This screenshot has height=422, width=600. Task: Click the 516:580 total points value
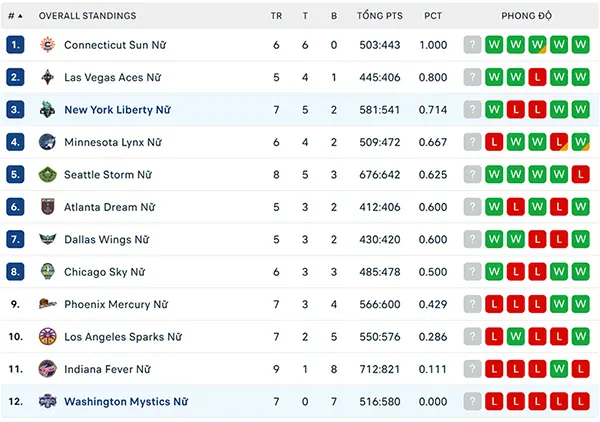tap(380, 401)
